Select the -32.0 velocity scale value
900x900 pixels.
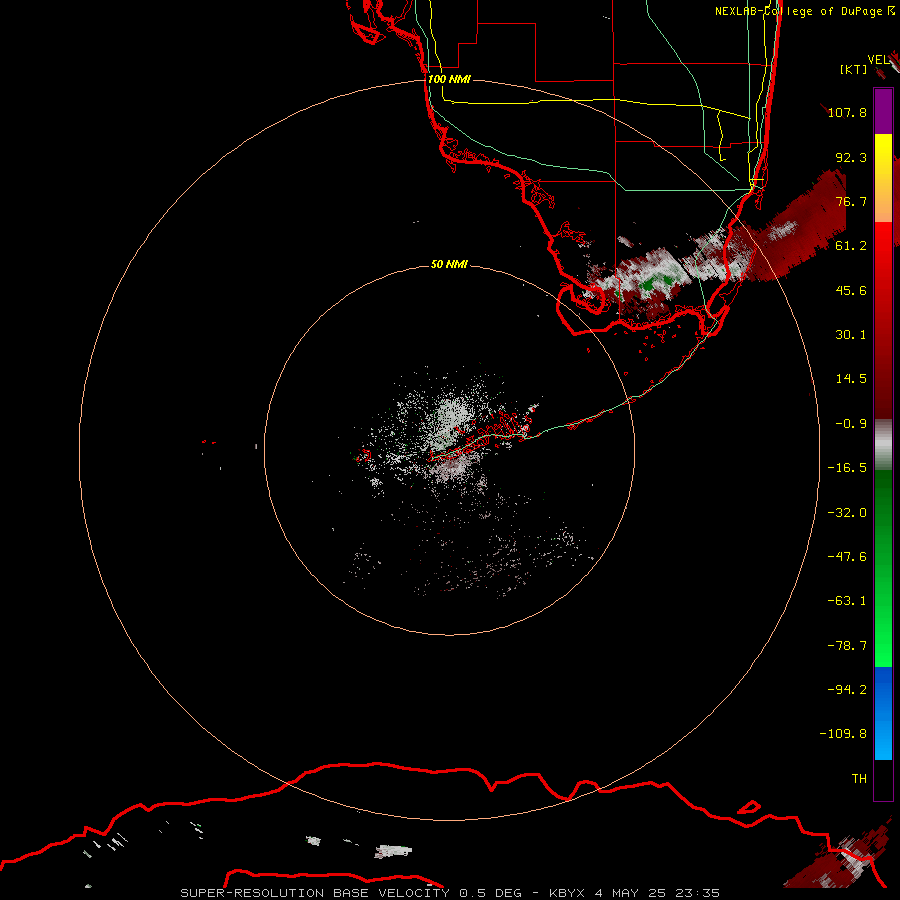pos(847,513)
